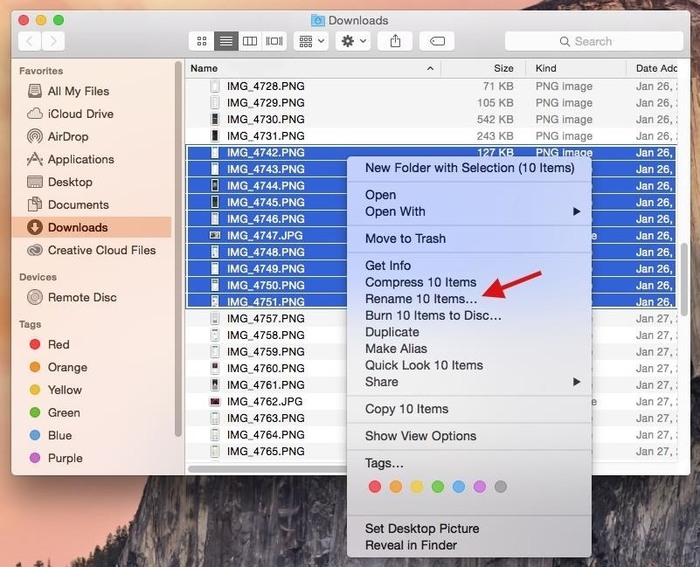Choose Move to Trash menu entry
Viewport: 700px width, 567px height.
coord(405,238)
